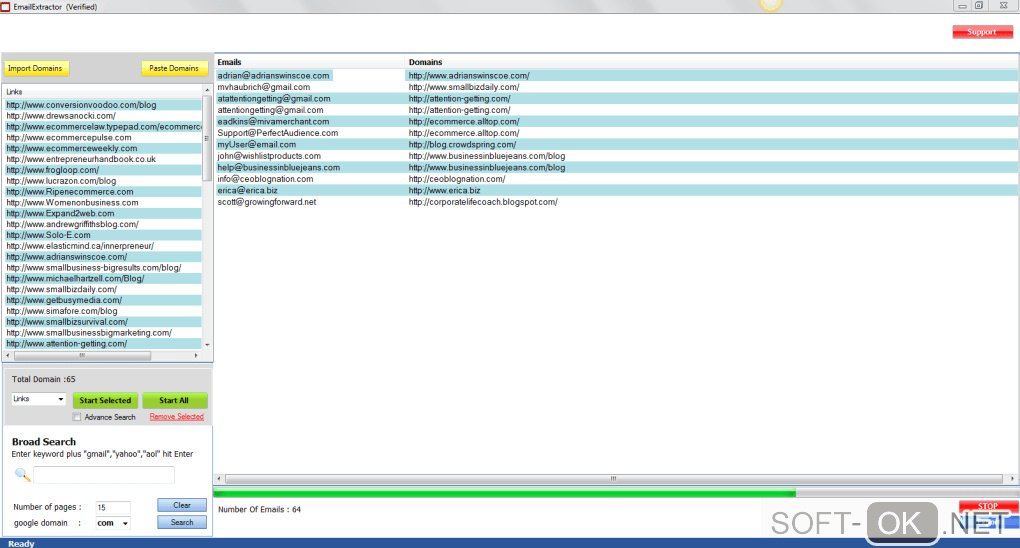Image resolution: width=1020 pixels, height=548 pixels.
Task: Select the Ripenecommerce.com link
Action: click(103, 191)
